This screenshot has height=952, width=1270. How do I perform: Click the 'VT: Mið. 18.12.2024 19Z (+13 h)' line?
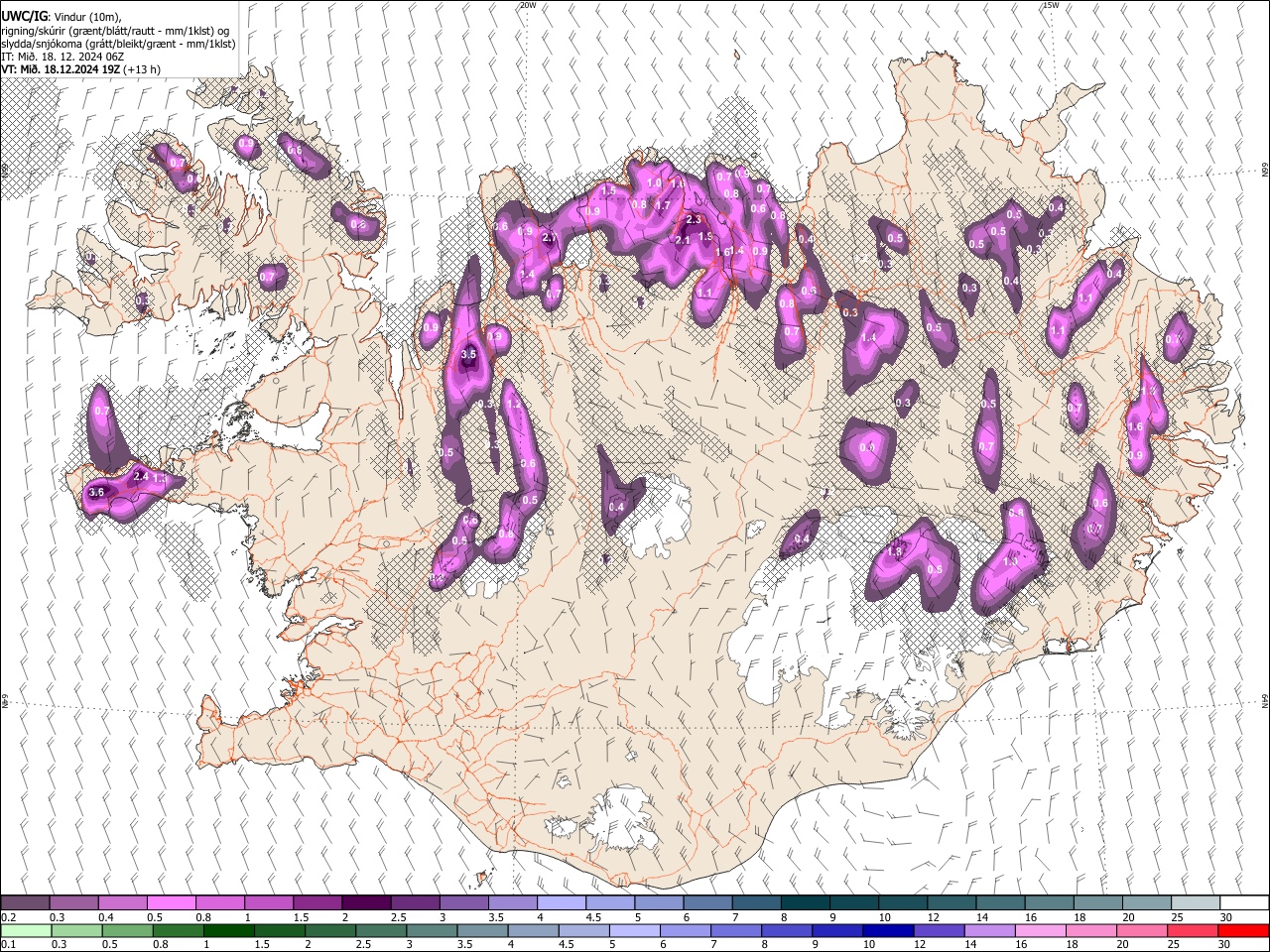(x=81, y=69)
